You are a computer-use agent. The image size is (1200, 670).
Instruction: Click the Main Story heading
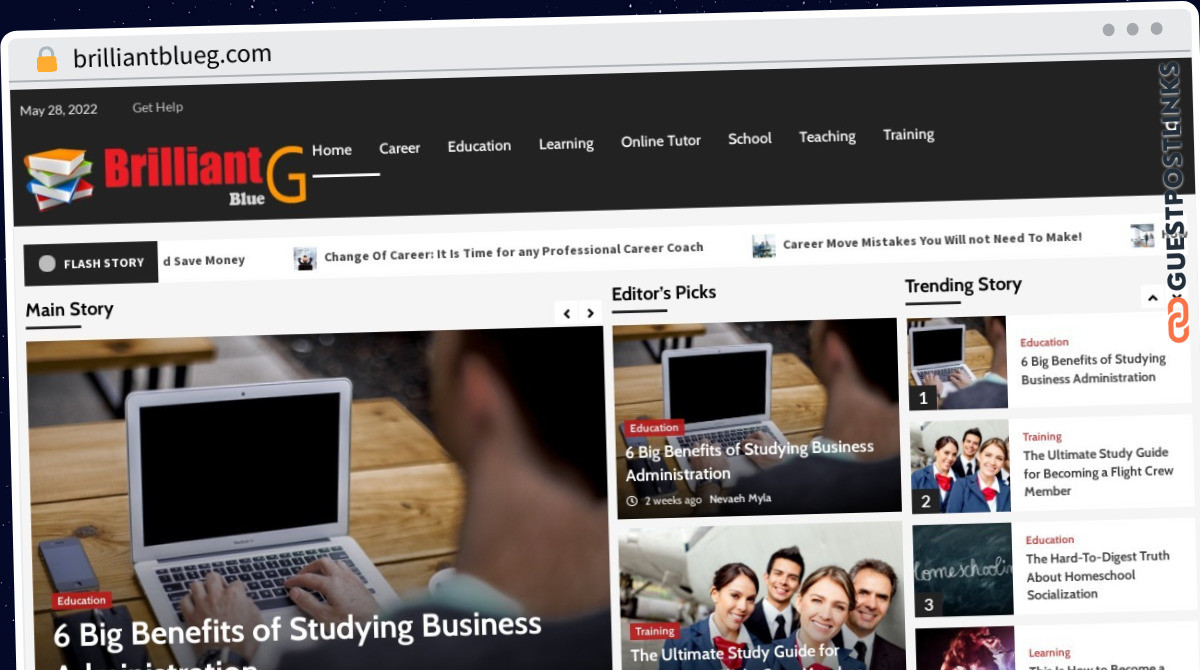pyautogui.click(x=70, y=310)
